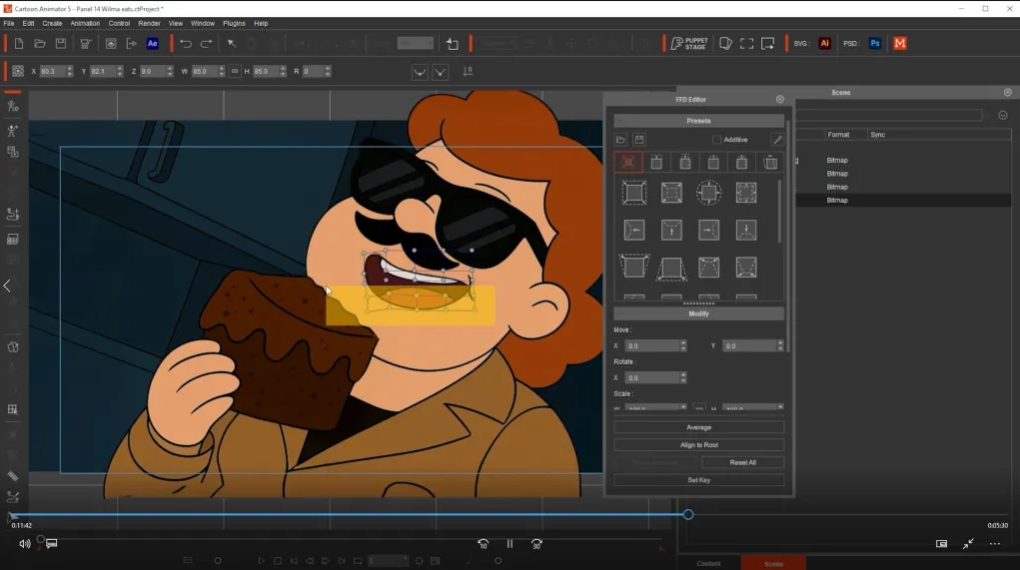Open the Plugins menu

pos(234,23)
